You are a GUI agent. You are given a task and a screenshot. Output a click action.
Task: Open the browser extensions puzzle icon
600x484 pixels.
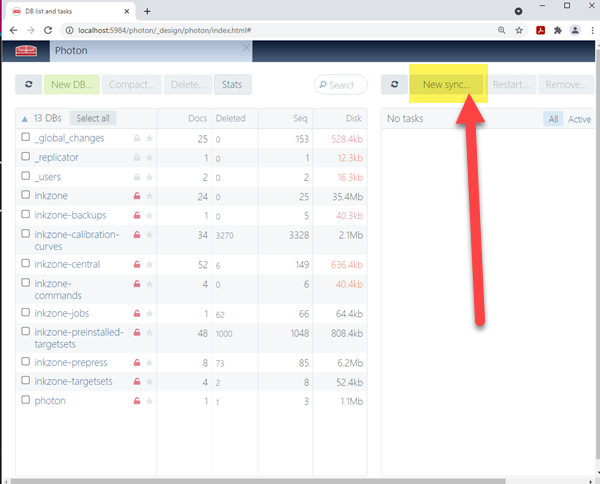coord(558,30)
